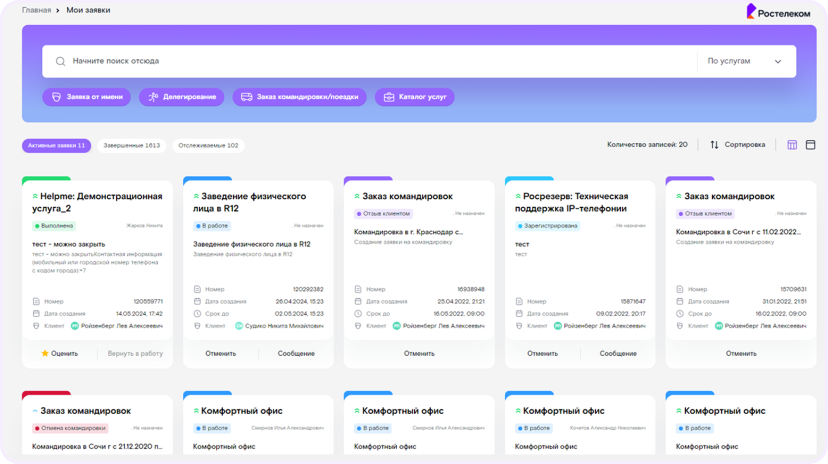828x464 pixels.
Task: Switch to "Завершенные 1613" tab
Action: tap(131, 145)
